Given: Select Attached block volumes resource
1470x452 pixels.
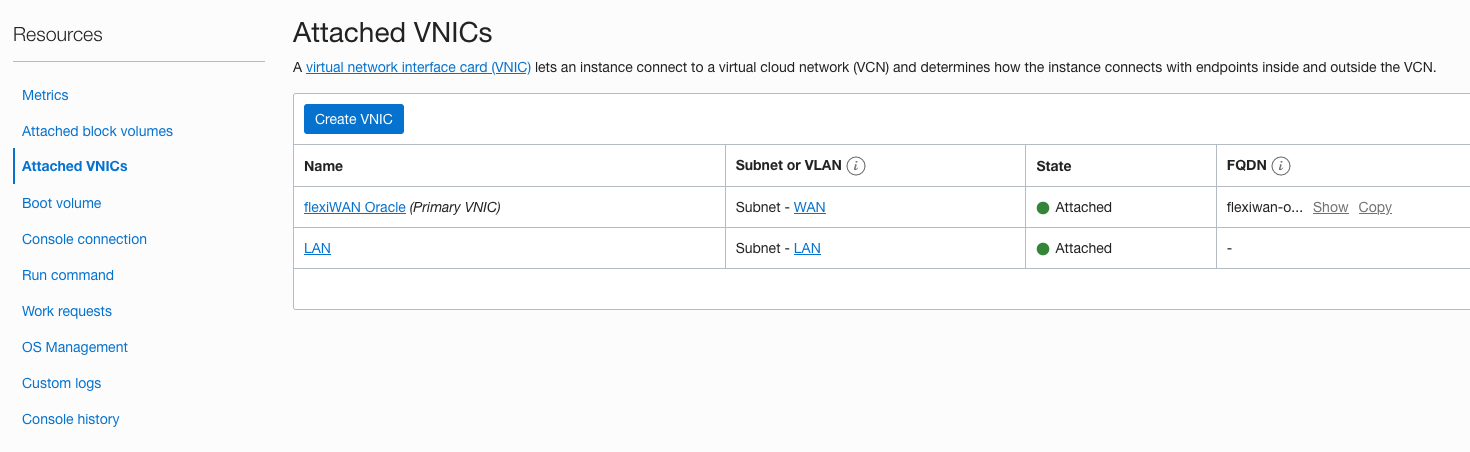Looking at the screenshot, I should coord(97,131).
